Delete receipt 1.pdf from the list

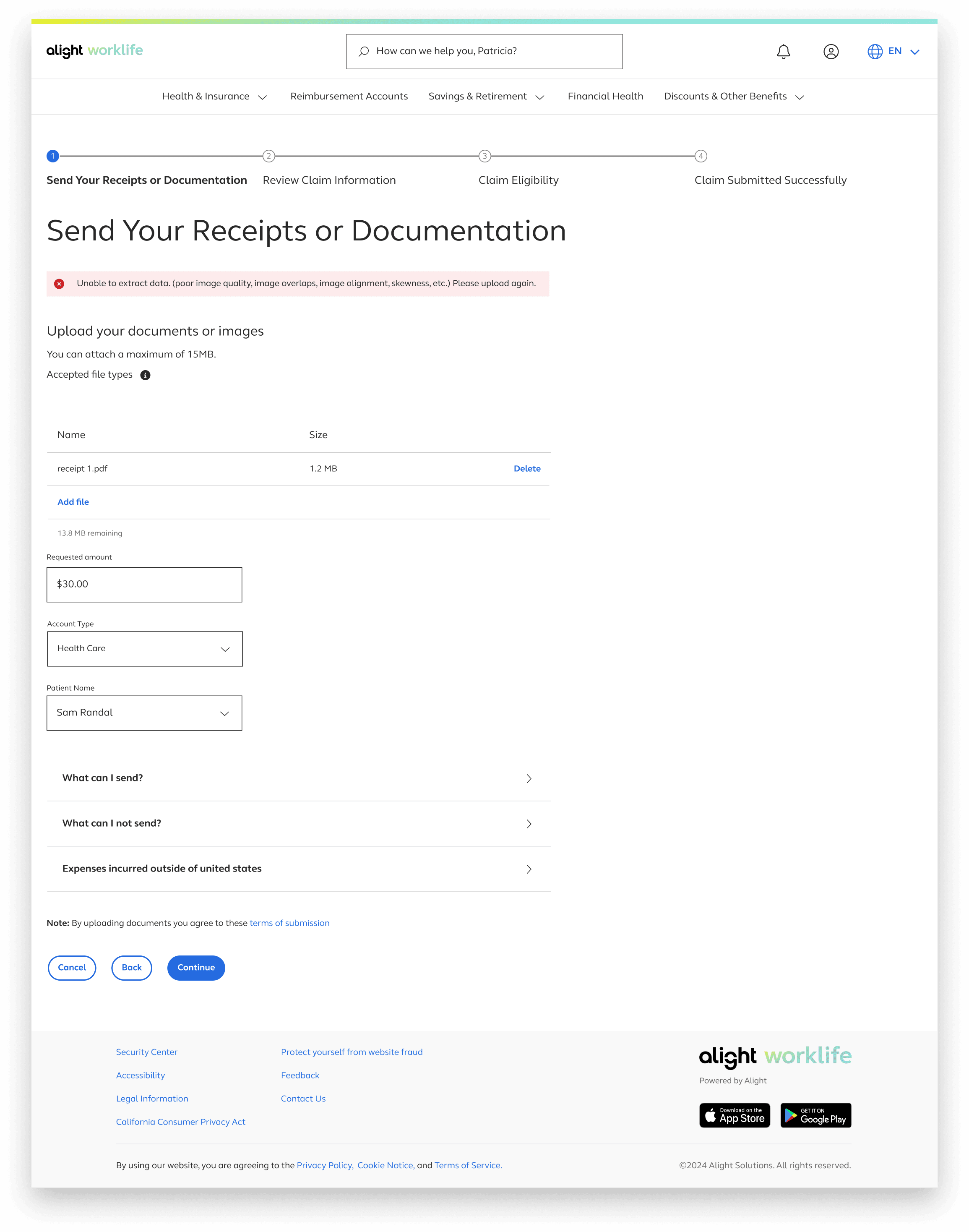[526, 469]
